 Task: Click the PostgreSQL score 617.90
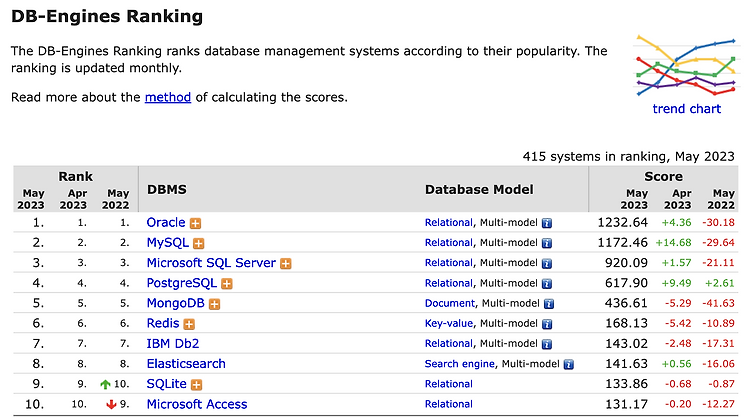click(x=626, y=283)
